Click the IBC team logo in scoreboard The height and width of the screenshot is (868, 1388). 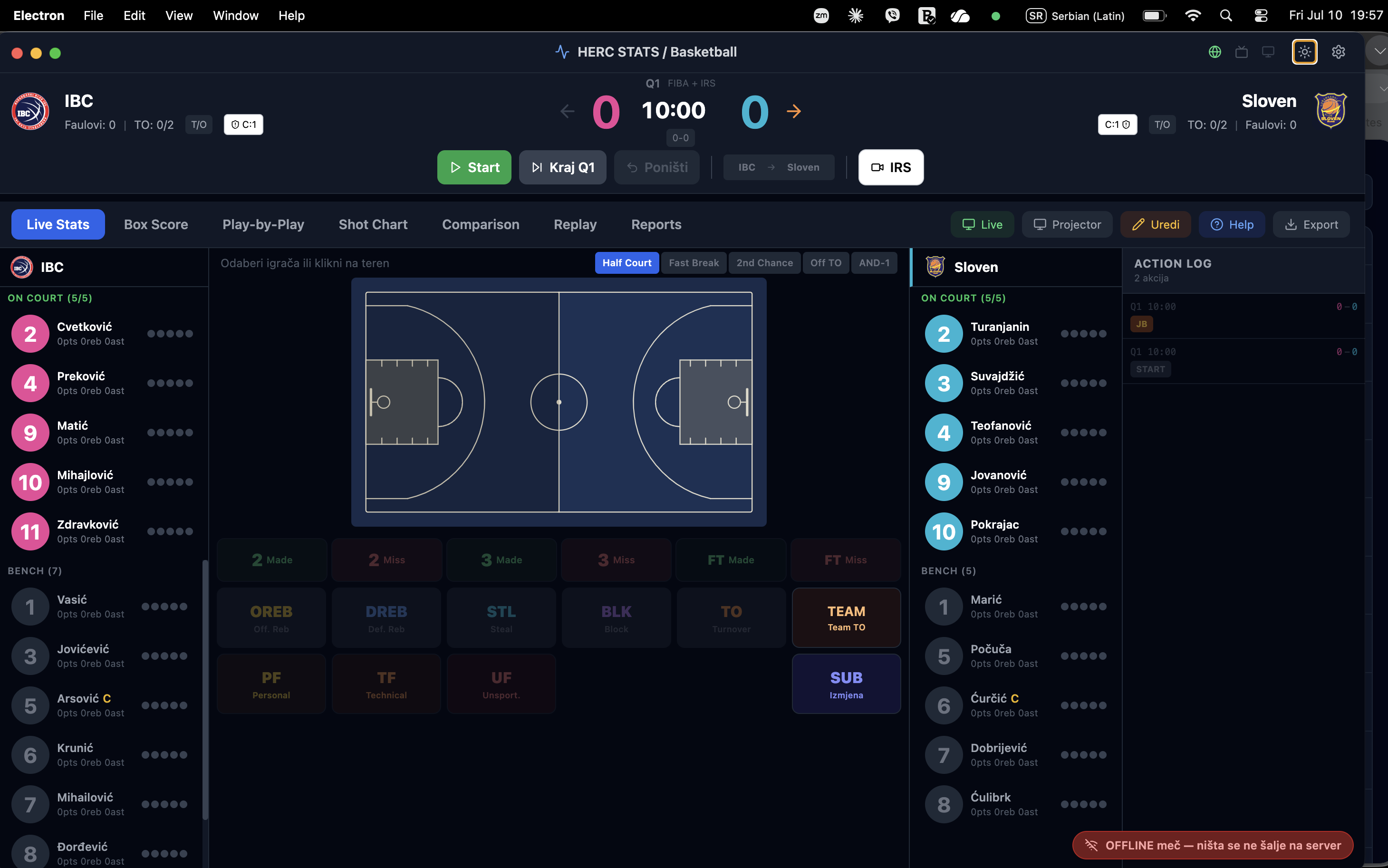click(30, 111)
